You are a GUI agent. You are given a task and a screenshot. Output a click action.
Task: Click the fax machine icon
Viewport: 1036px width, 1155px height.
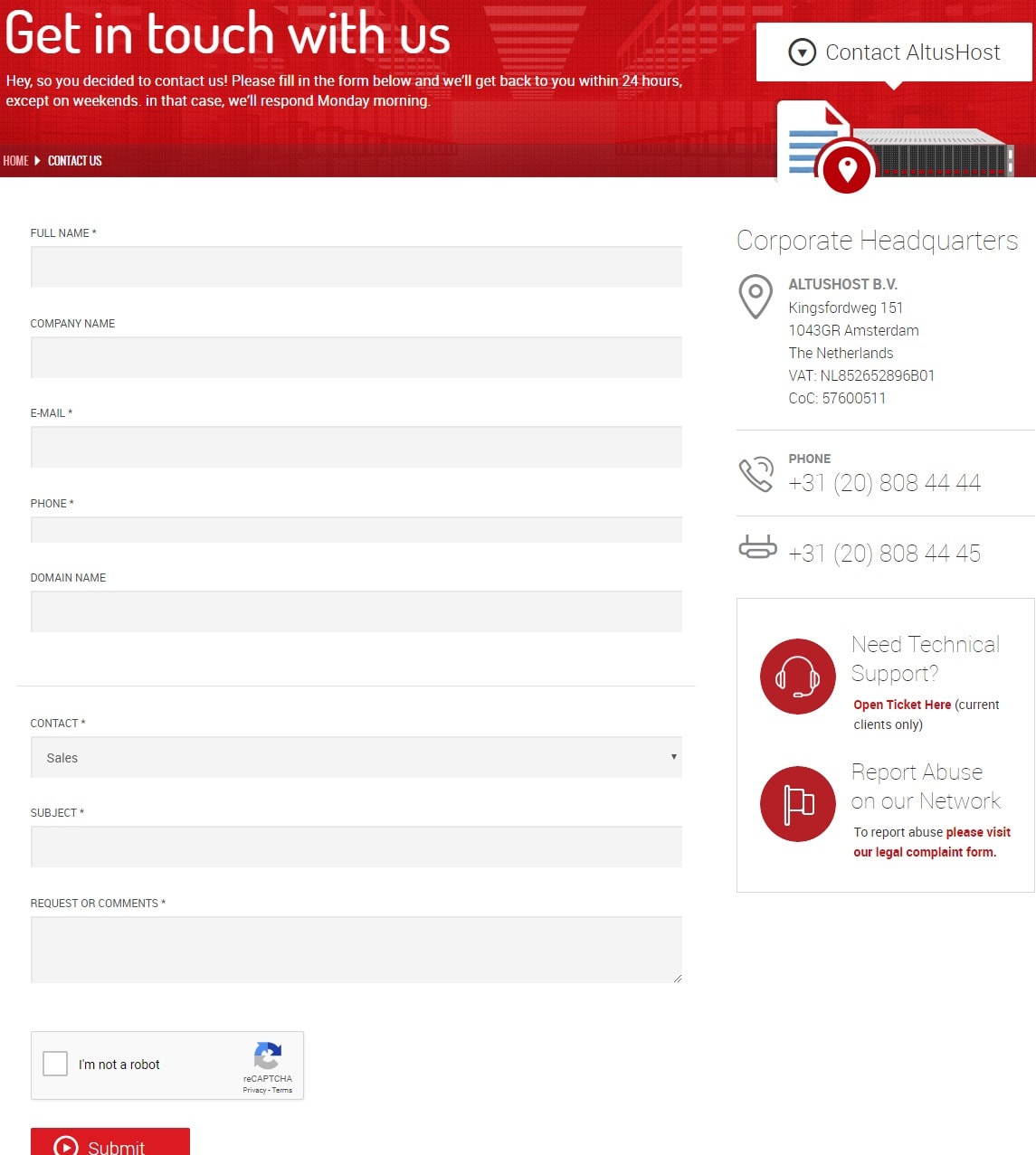click(757, 547)
